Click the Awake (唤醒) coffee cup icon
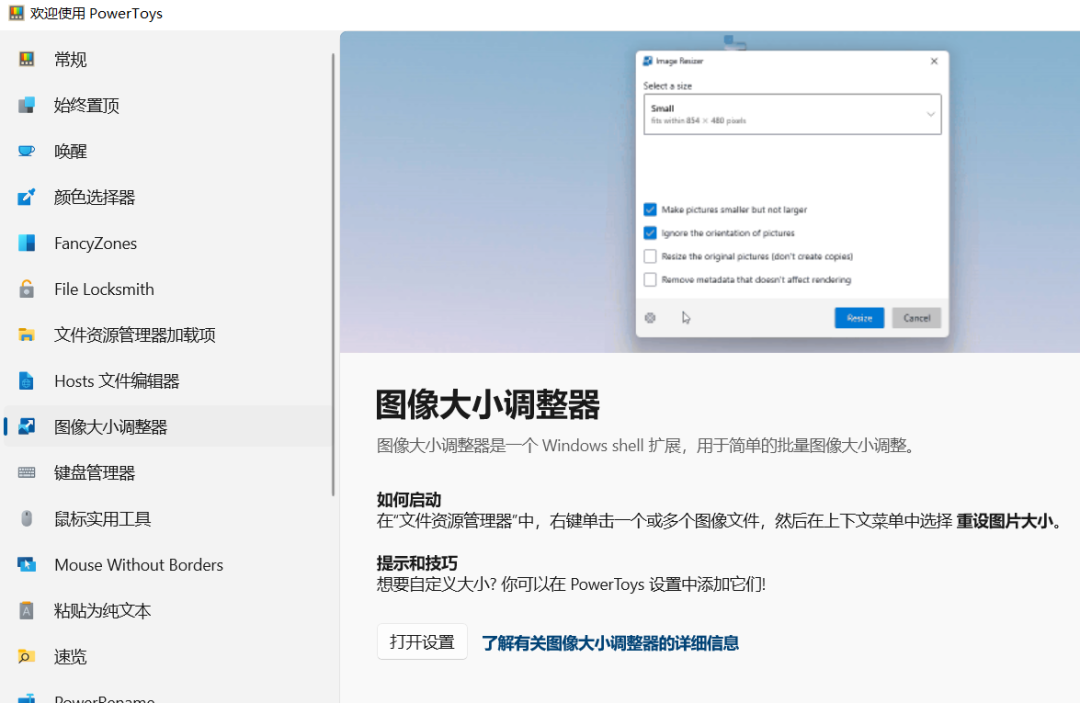The width and height of the screenshot is (1080, 703). pyautogui.click(x=26, y=151)
